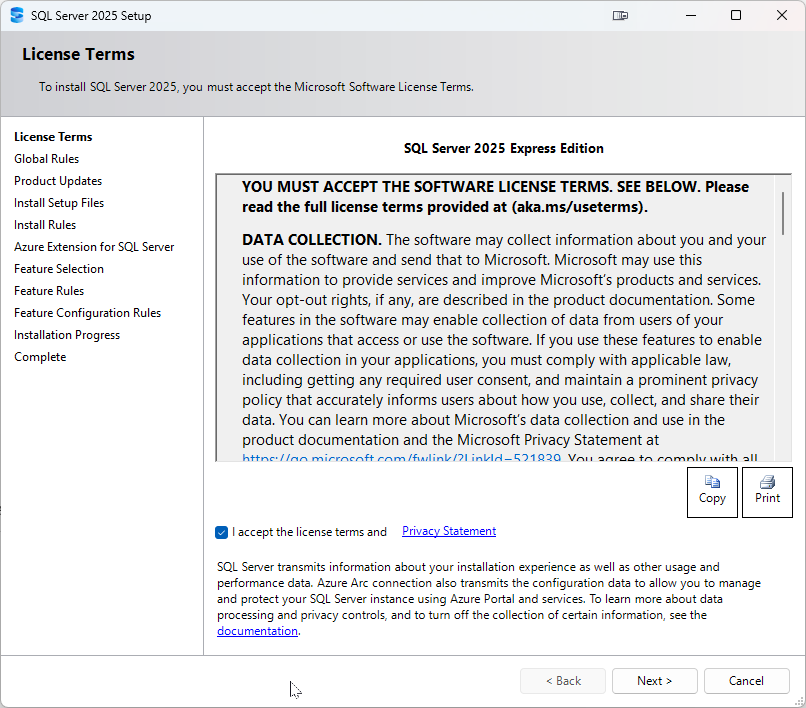This screenshot has width=806, height=708.
Task: Select Azure Extension for SQL Server step
Action: [94, 247]
